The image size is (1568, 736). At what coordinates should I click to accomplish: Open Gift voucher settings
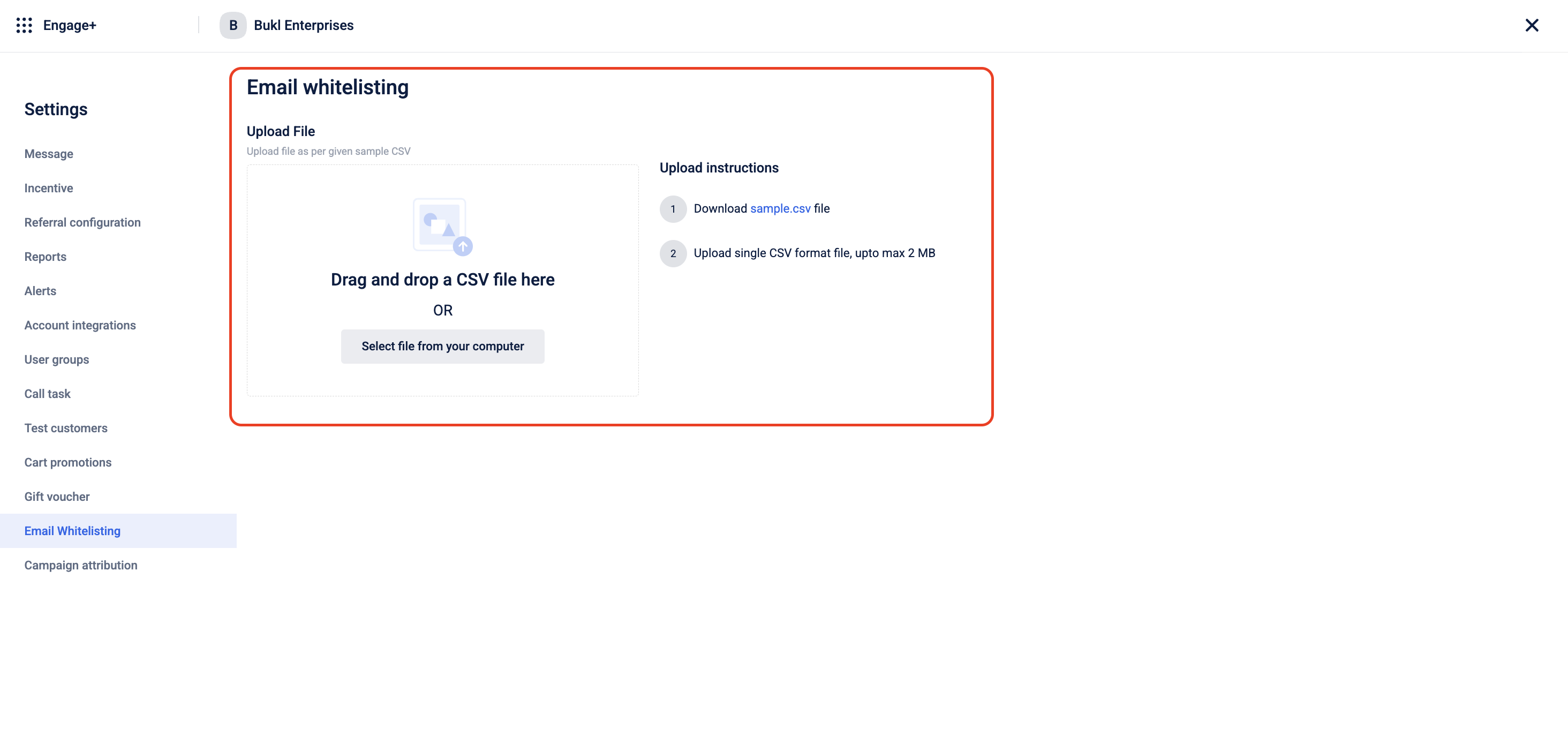pos(57,497)
